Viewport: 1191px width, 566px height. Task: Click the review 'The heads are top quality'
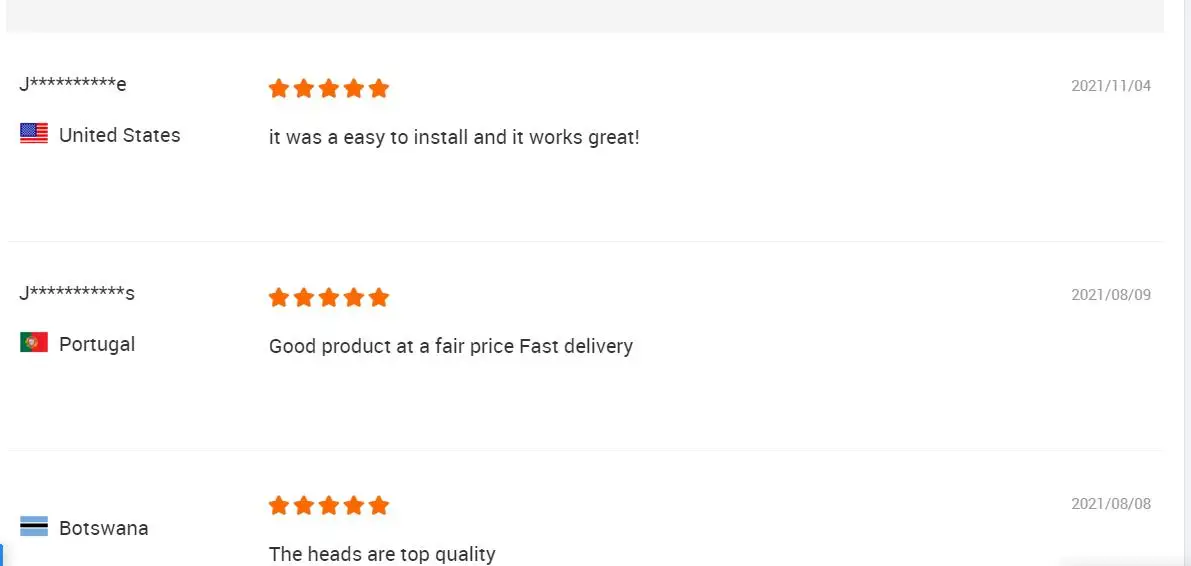pos(382,553)
